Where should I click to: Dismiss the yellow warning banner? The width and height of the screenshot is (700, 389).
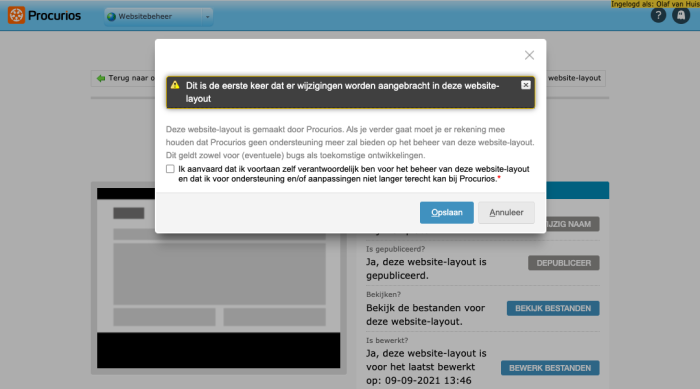[x=525, y=85]
